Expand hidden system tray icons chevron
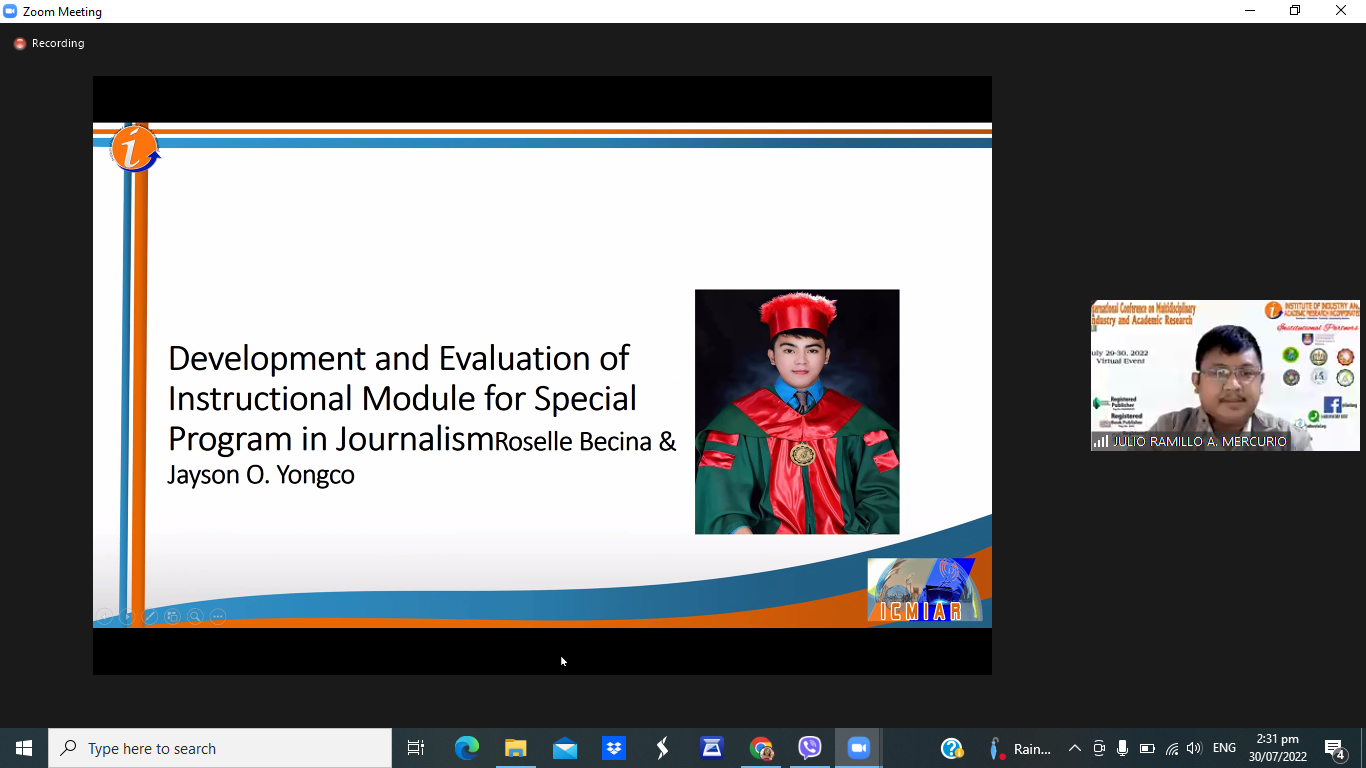This screenshot has height=768, width=1366. [1075, 748]
